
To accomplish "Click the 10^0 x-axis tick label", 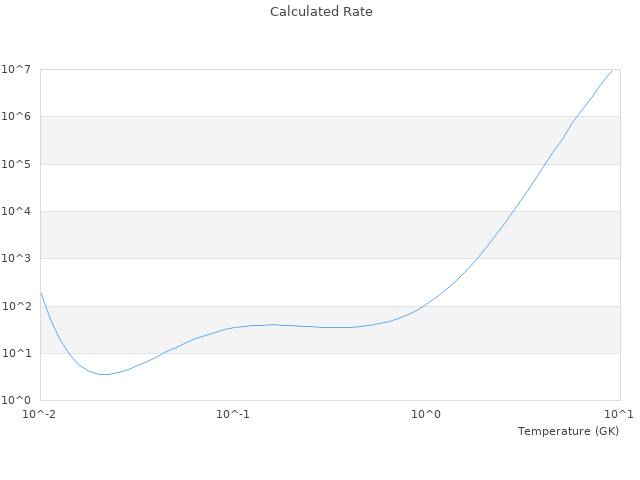I will coord(426,414).
